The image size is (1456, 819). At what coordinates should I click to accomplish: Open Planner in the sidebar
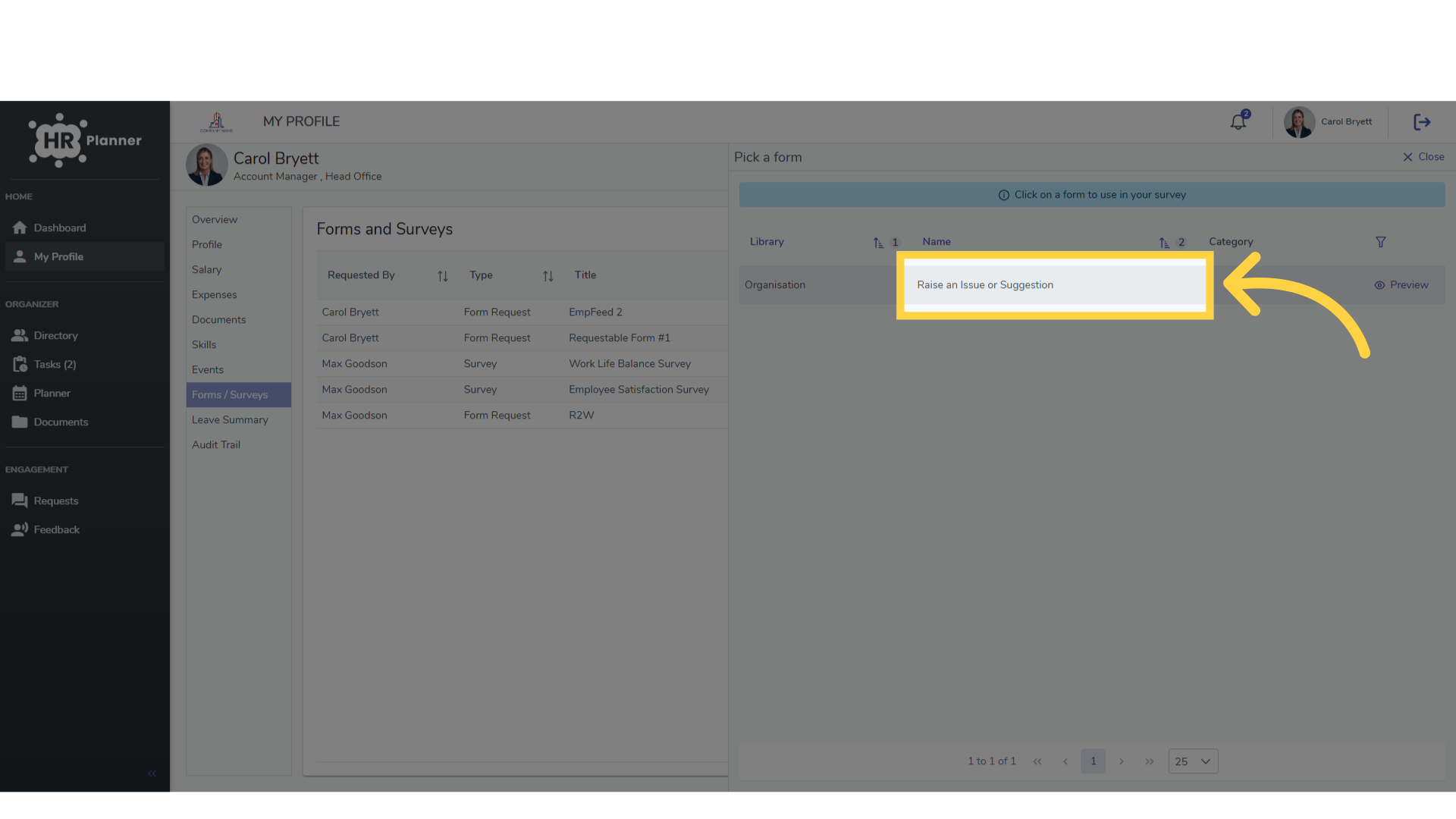(85, 393)
